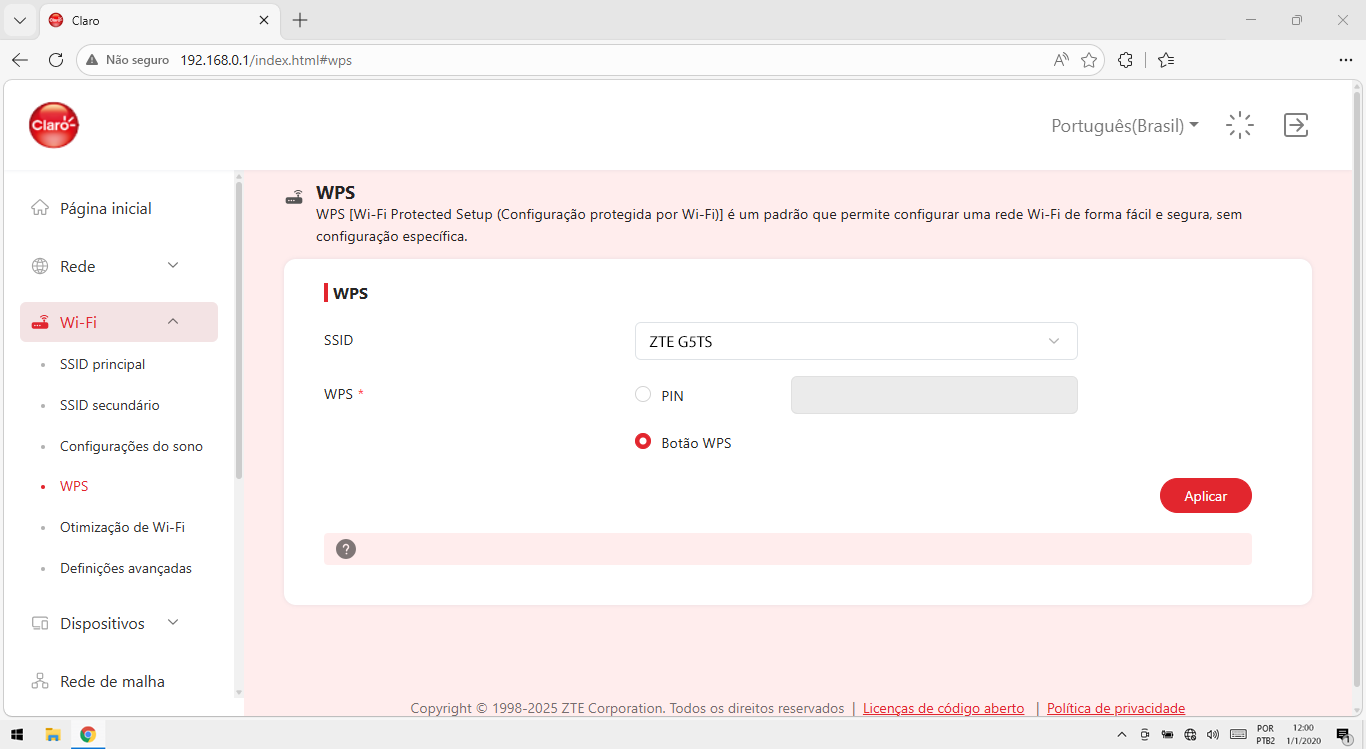Click the home icon beside Página inicial
Image resolution: width=1366 pixels, height=749 pixels.
[40, 208]
